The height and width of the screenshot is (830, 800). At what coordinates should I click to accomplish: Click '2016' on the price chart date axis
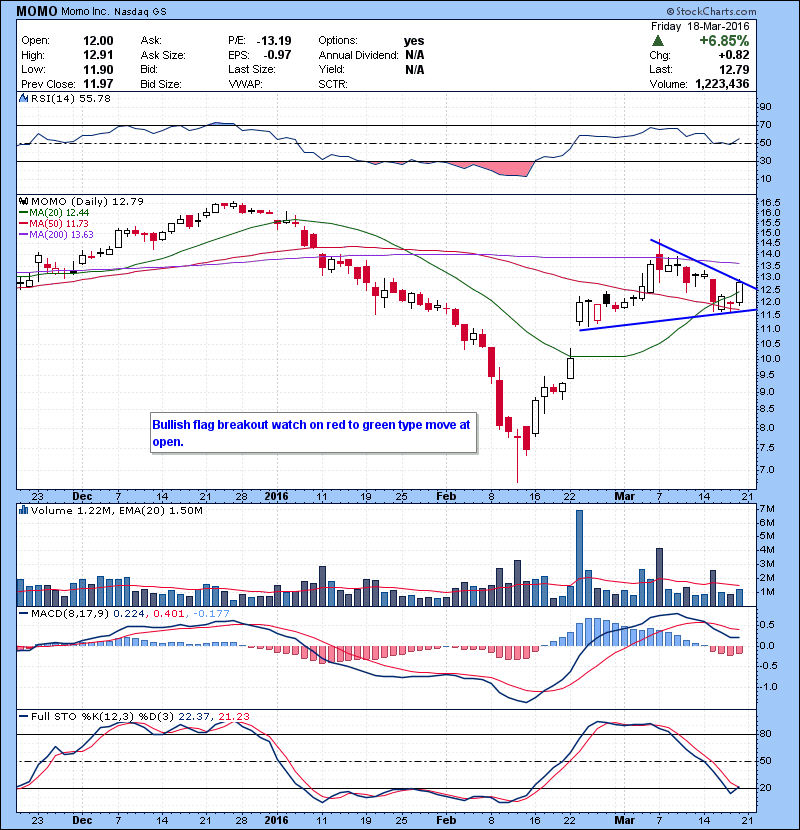(276, 497)
